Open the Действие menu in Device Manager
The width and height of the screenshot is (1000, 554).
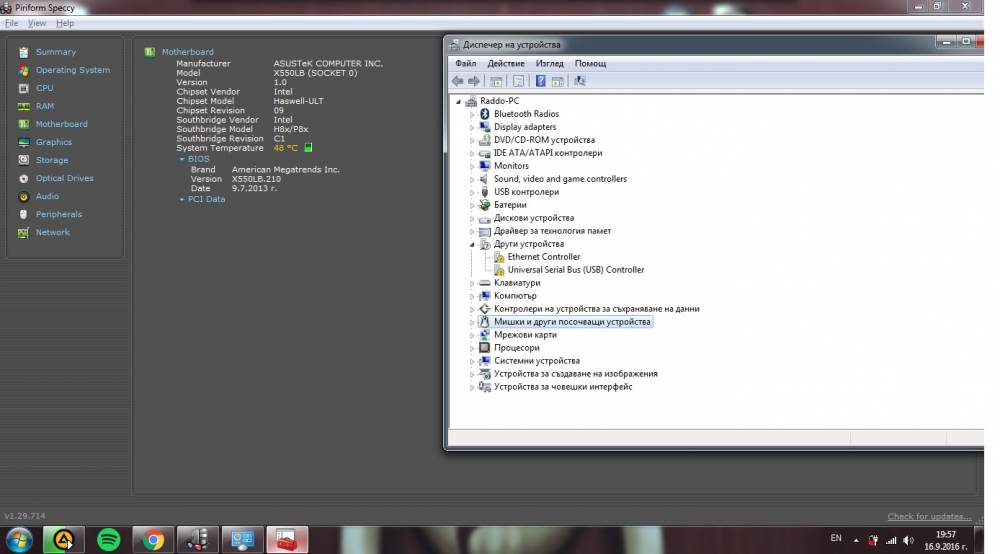(x=506, y=64)
